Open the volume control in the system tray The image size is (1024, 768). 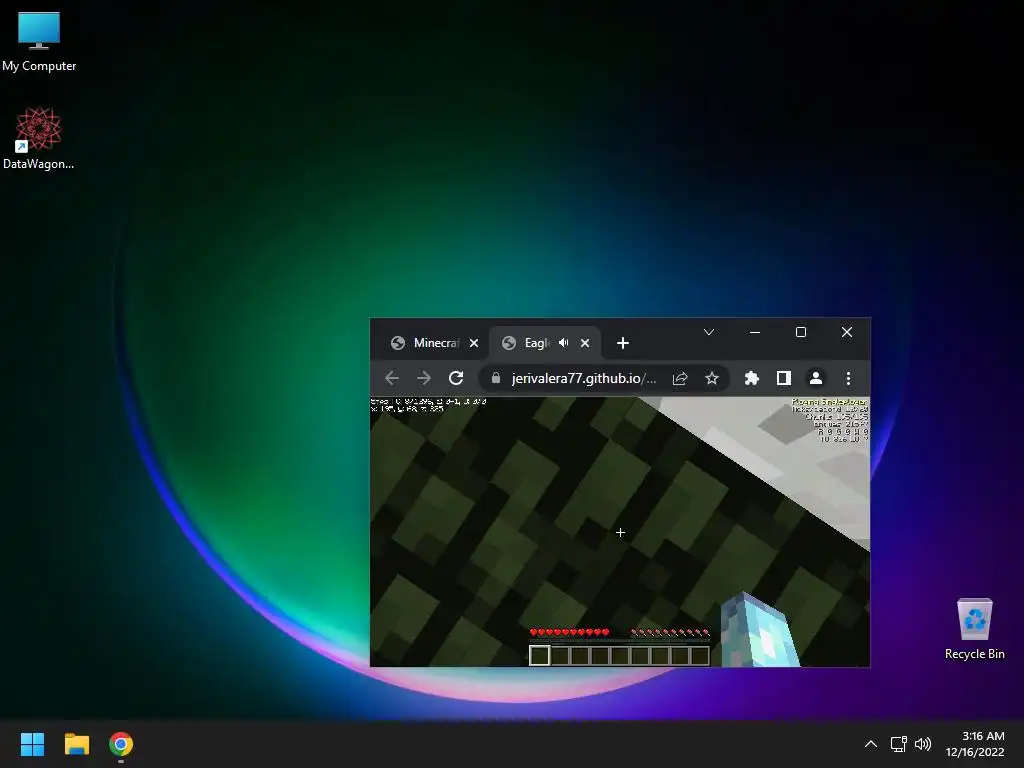(x=923, y=744)
